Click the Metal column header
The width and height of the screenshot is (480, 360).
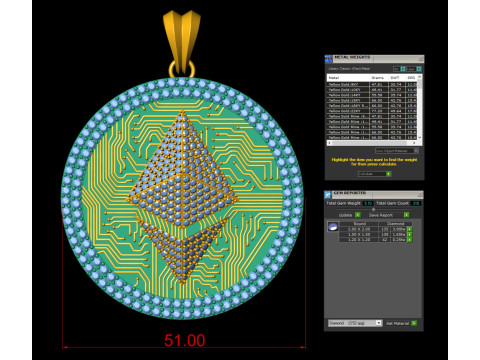[348, 78]
